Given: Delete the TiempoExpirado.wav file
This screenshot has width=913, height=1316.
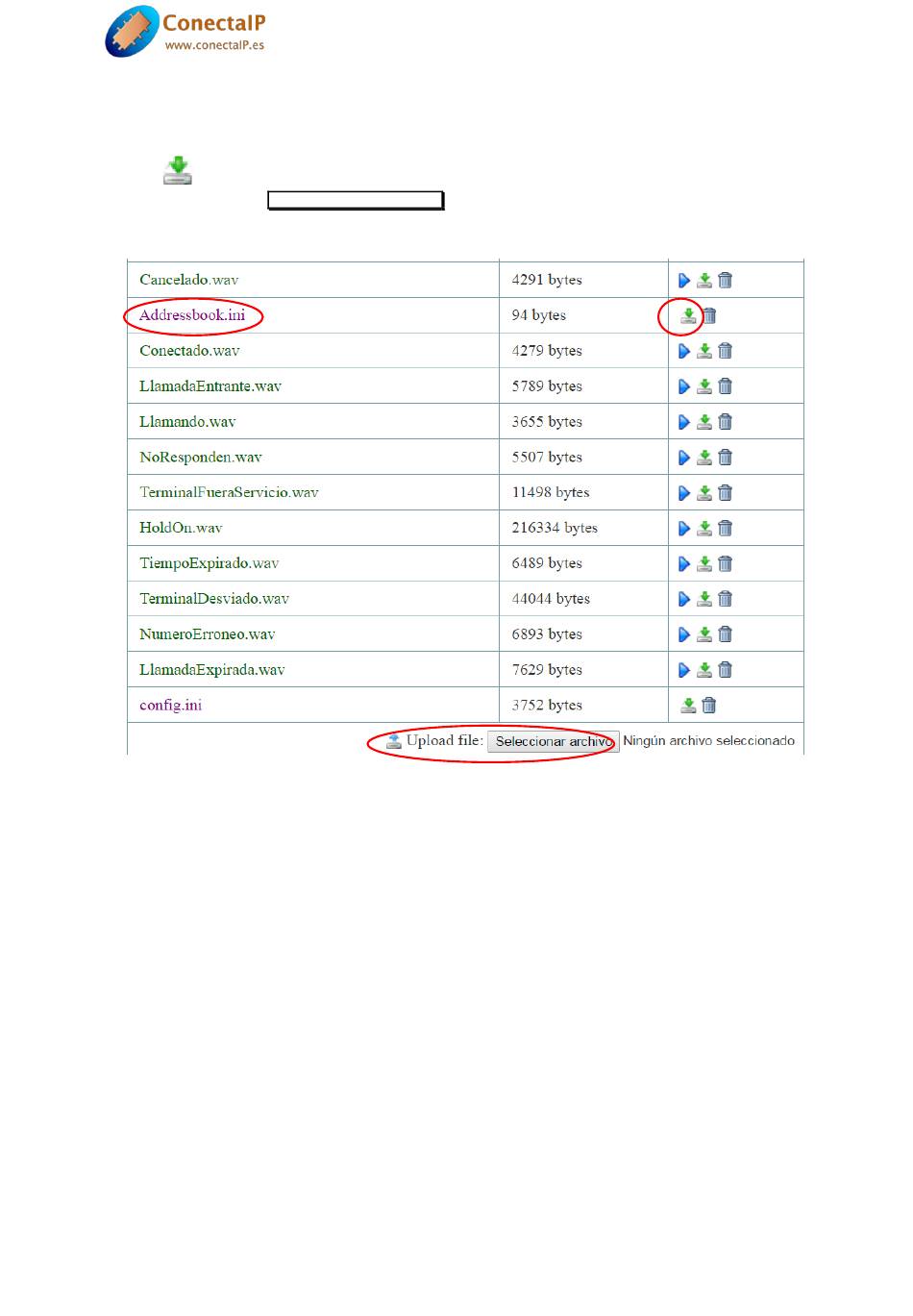Looking at the screenshot, I should 726,564.
